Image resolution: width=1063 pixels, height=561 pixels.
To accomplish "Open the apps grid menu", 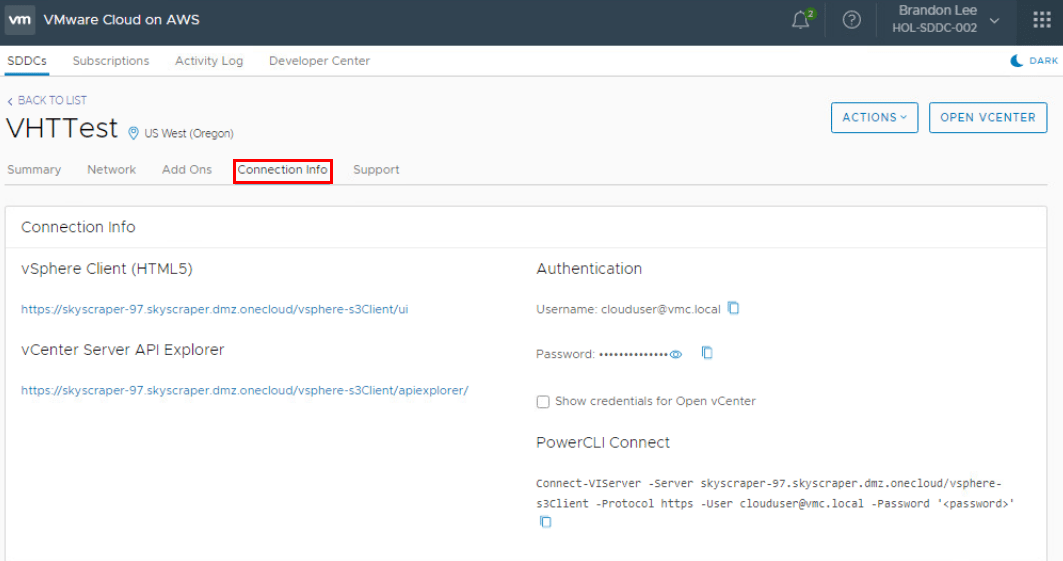I will tap(1041, 20).
